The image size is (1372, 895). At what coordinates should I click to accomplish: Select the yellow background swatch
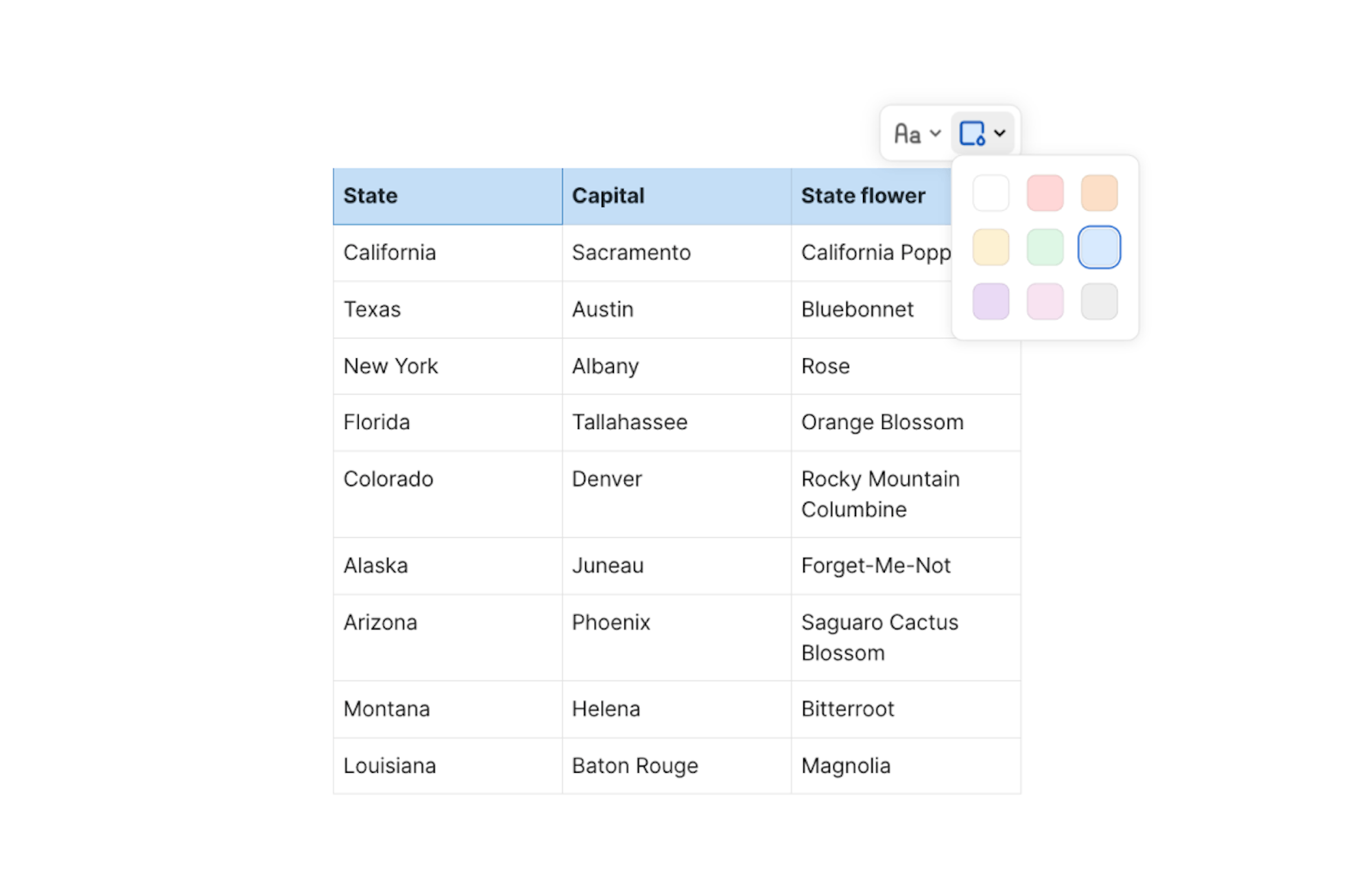tap(991, 247)
